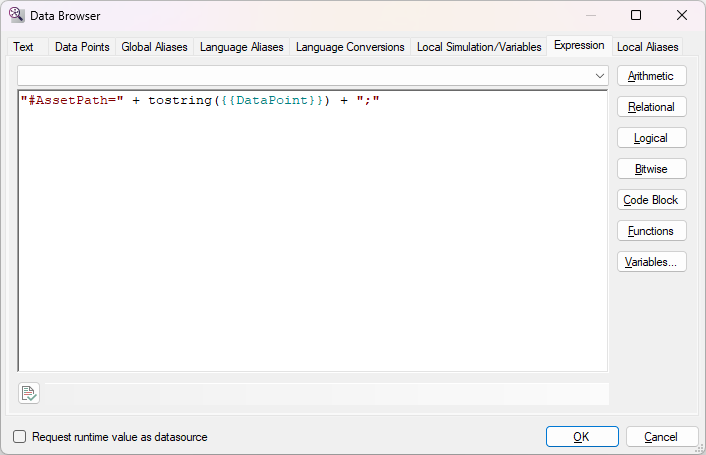Open the Variables dialog

pos(651,262)
